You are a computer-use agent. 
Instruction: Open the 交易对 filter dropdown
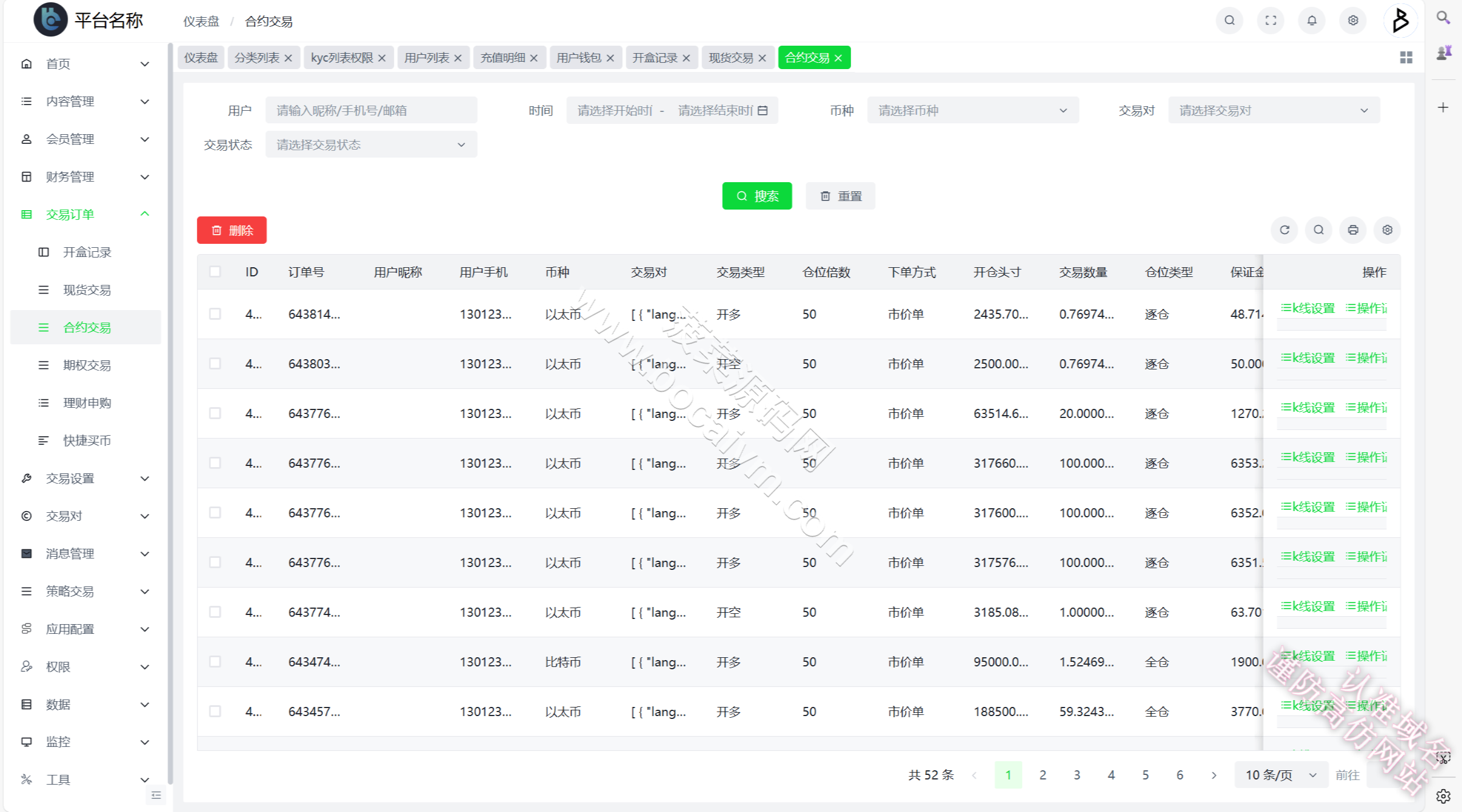(x=1274, y=111)
